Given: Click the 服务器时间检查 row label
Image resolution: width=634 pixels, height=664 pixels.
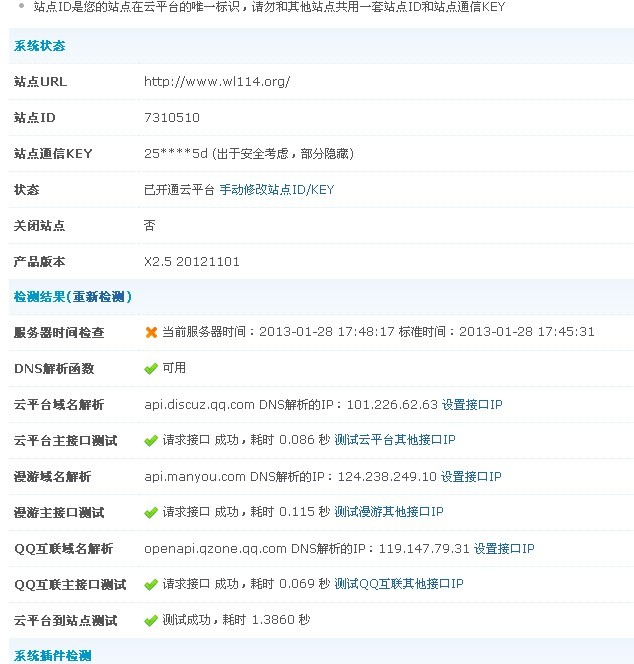Looking at the screenshot, I should coord(59,333).
